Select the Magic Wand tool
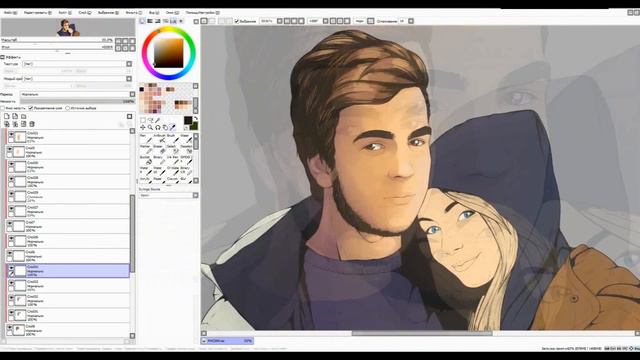This screenshot has width=640, height=360. coord(158,120)
